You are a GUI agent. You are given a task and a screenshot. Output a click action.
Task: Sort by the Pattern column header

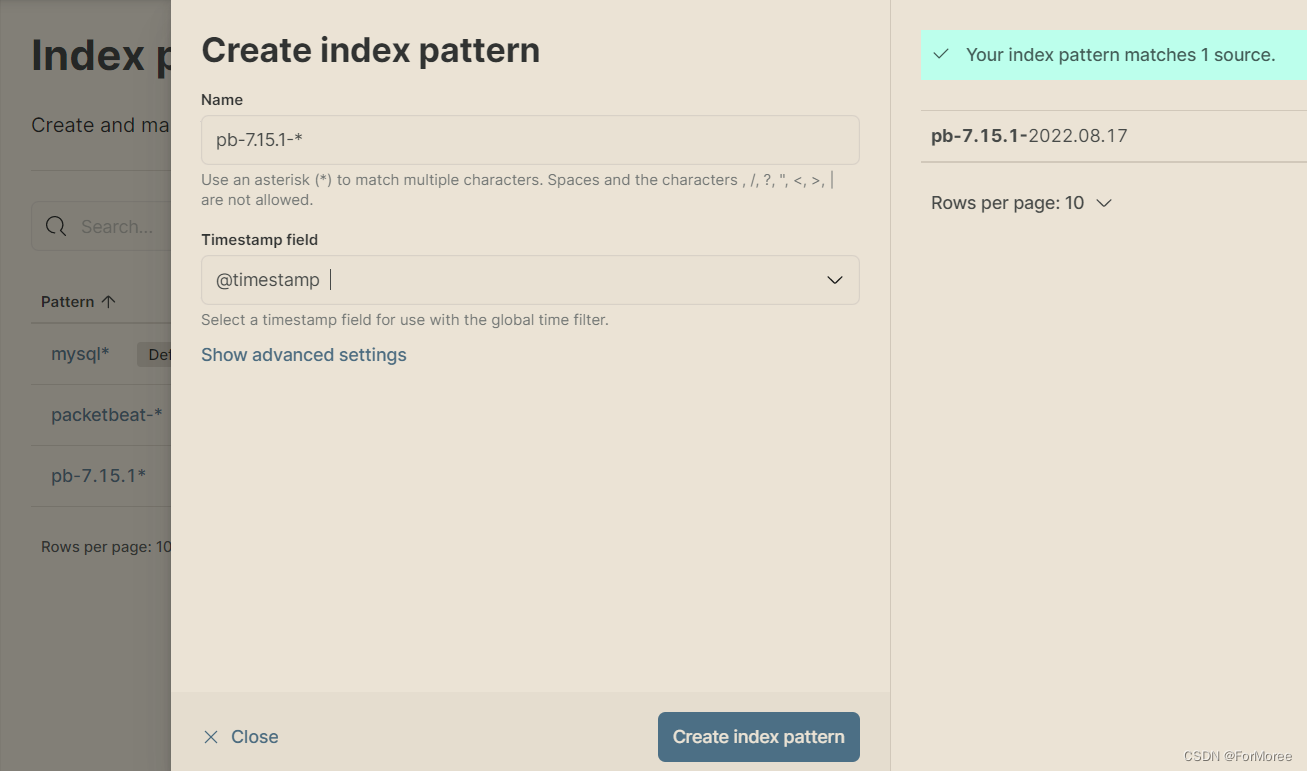click(78, 302)
